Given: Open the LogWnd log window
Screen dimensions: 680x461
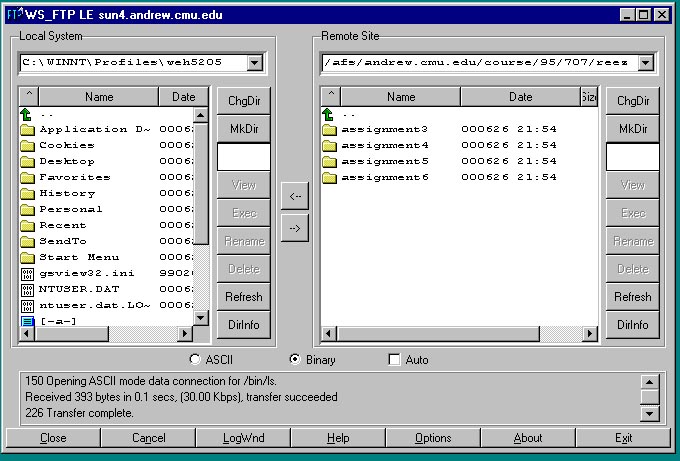Looking at the screenshot, I should coord(243,438).
